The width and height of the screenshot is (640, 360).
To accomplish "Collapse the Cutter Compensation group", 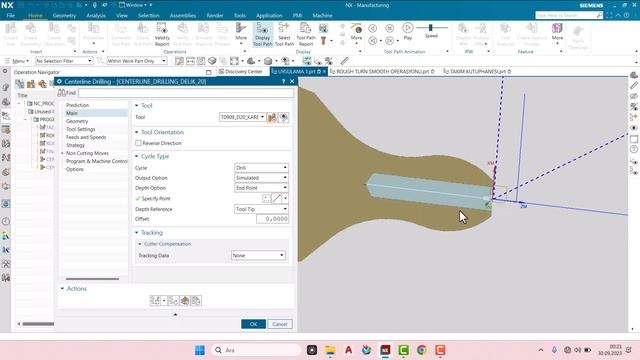I will click(x=140, y=244).
